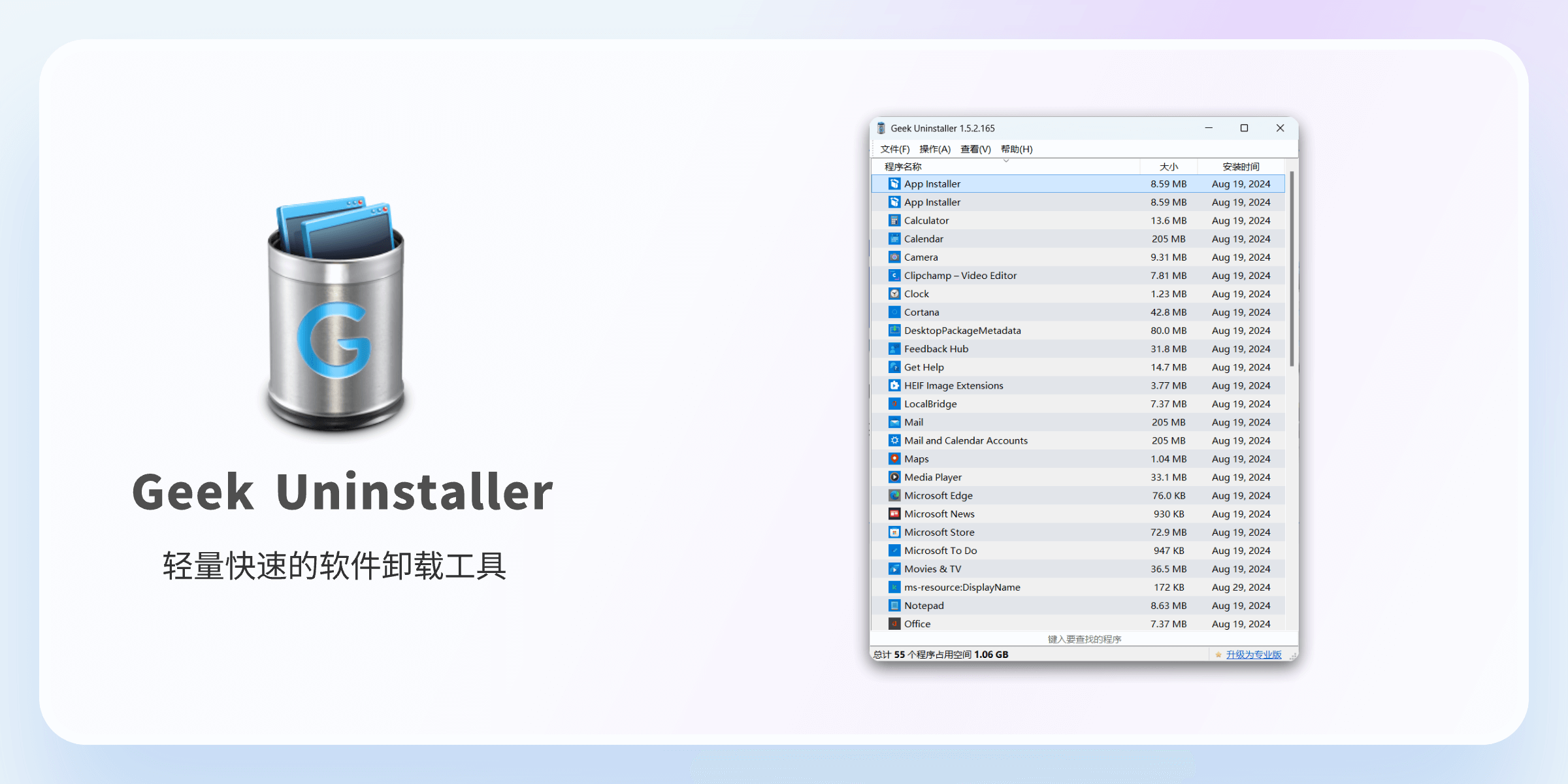Image resolution: width=1568 pixels, height=784 pixels.
Task: Click the Clock app icon
Action: point(894,293)
